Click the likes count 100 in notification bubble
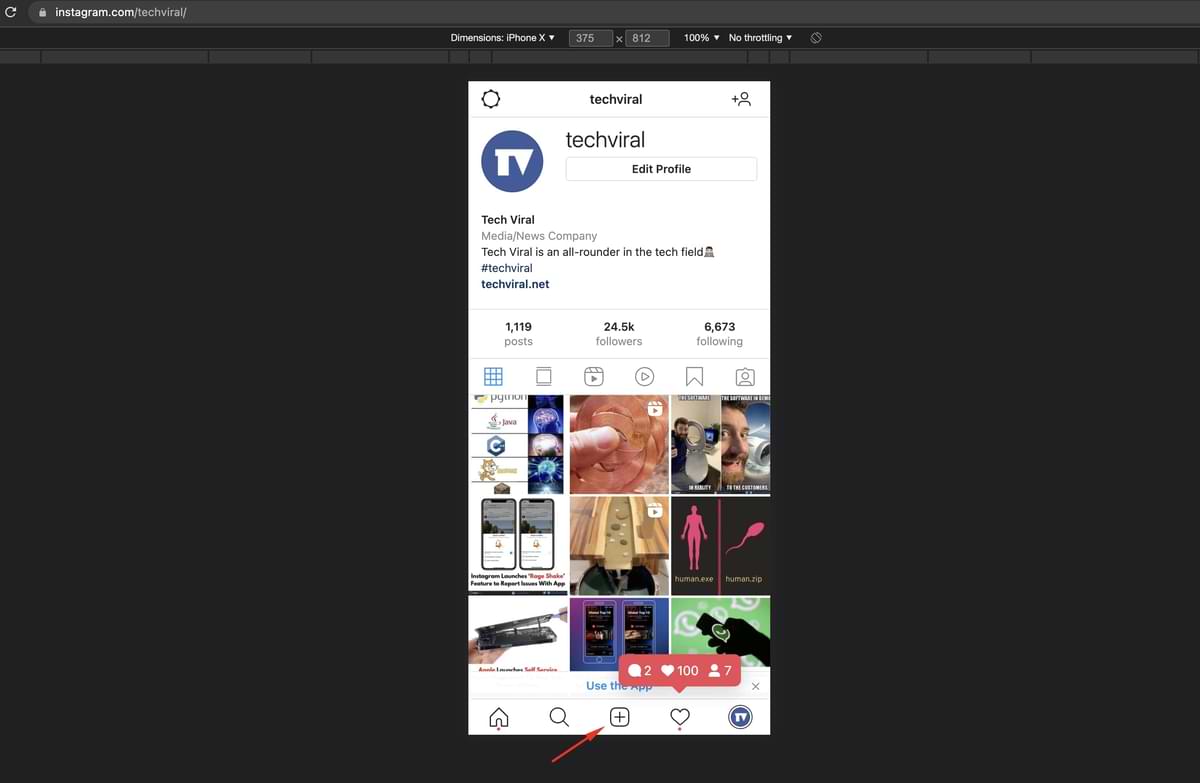The height and width of the screenshot is (783, 1200). point(680,670)
